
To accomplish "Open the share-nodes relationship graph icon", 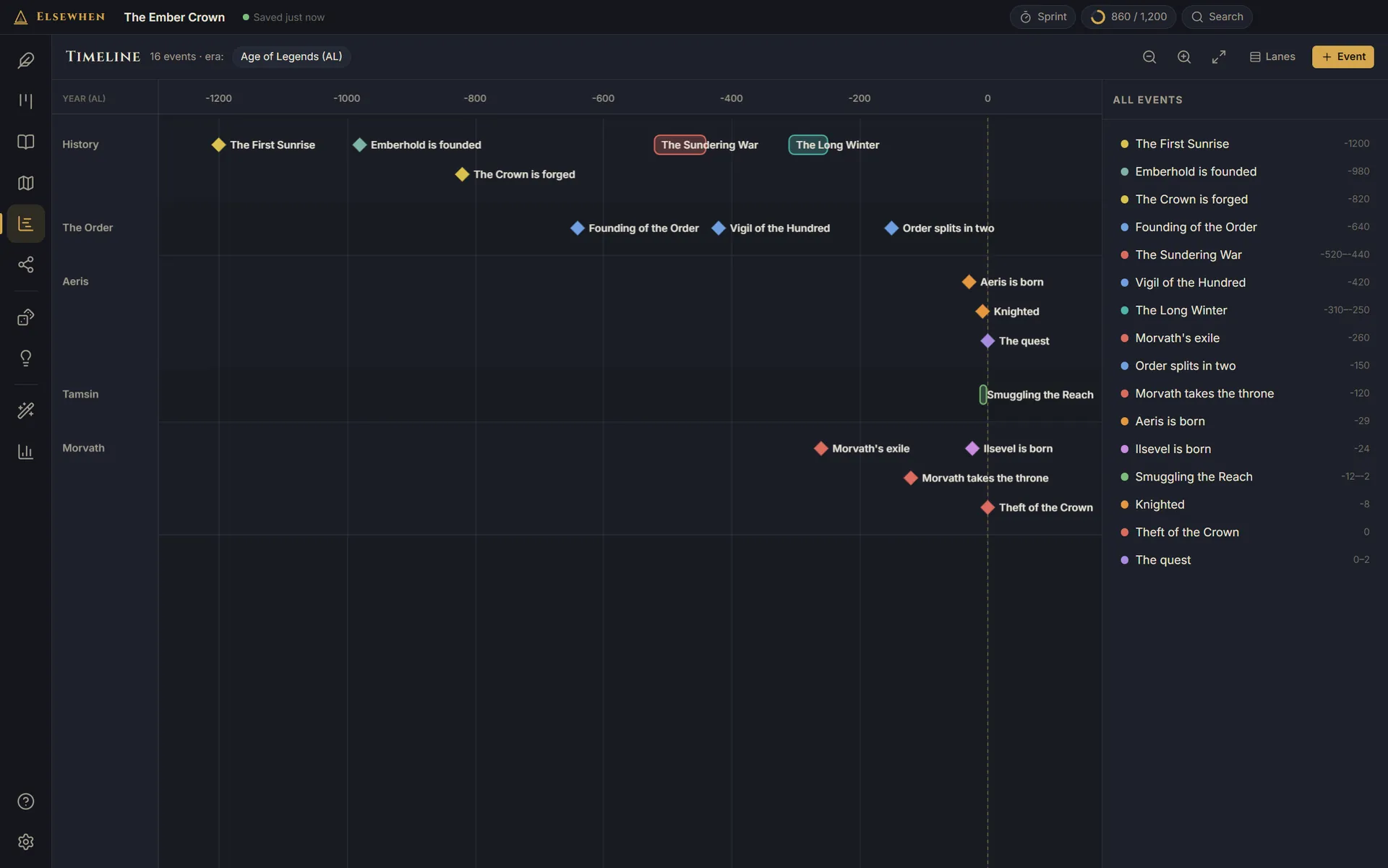I will (25, 265).
